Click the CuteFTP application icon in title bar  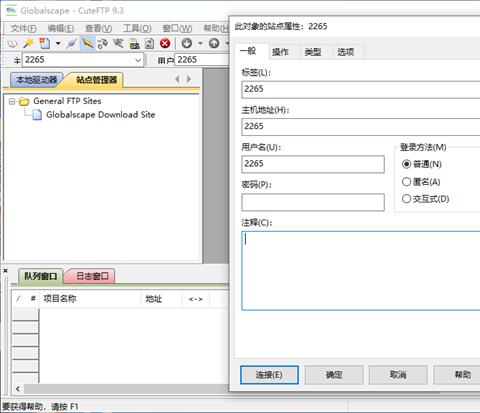pyautogui.click(x=11, y=11)
